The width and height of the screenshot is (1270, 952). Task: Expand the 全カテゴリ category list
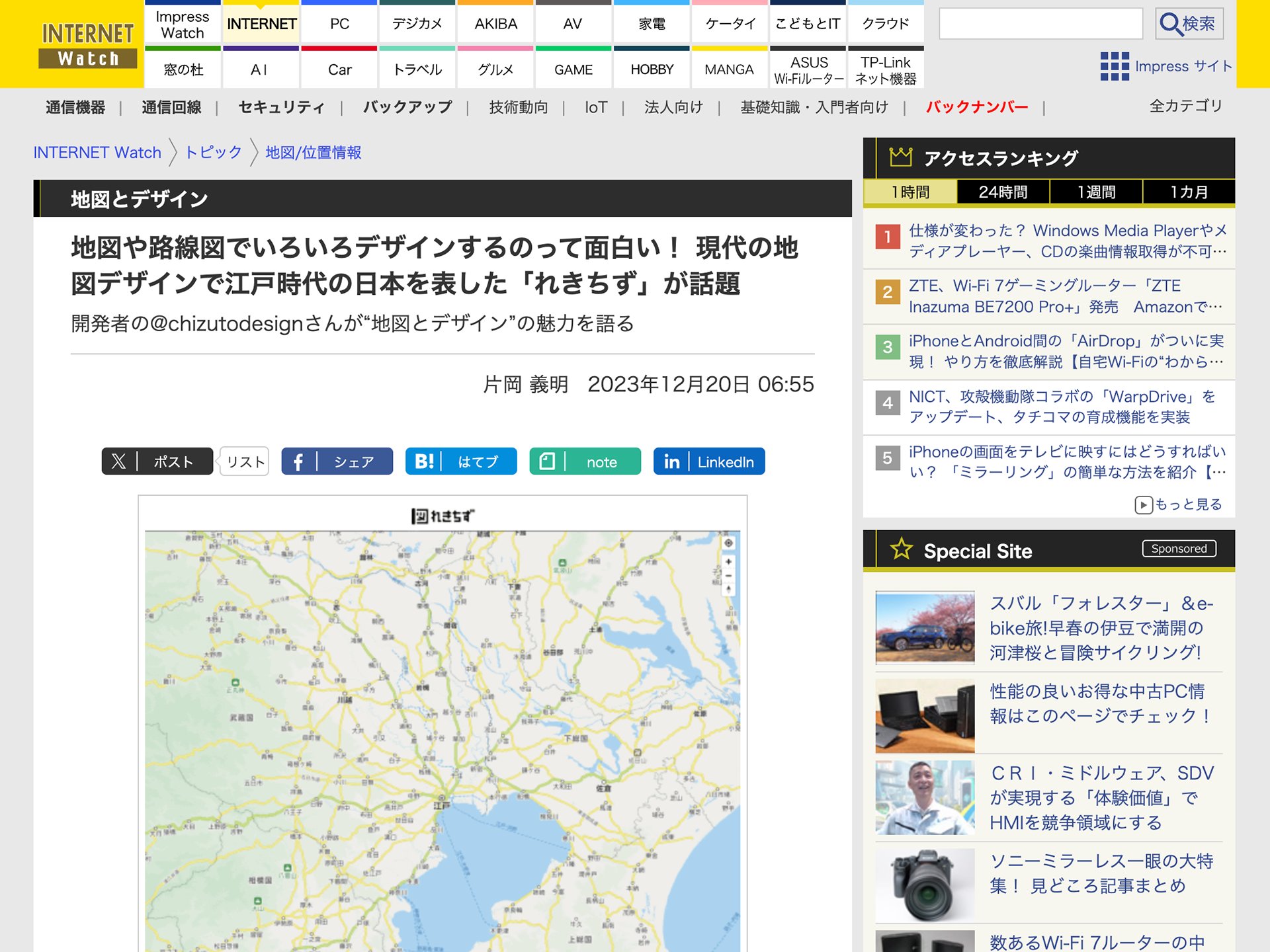pos(1185,106)
